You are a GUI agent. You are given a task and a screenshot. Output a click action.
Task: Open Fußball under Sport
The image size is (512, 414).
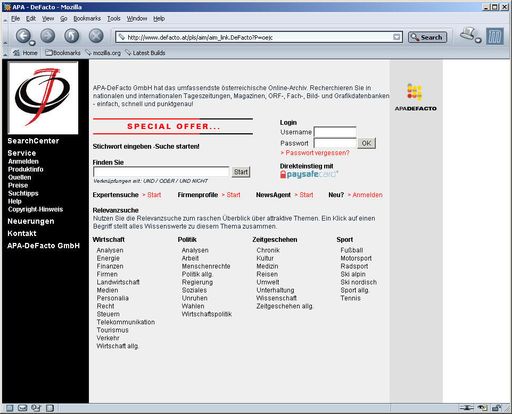pyautogui.click(x=352, y=250)
